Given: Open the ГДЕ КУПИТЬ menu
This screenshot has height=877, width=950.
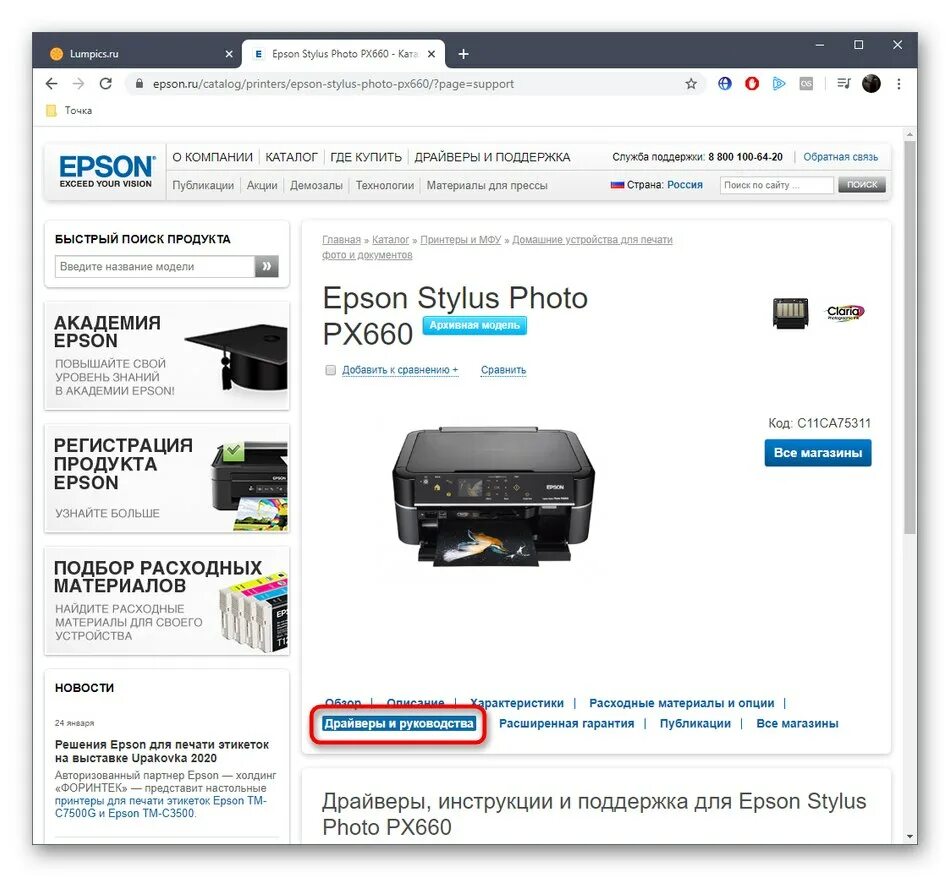Looking at the screenshot, I should (366, 157).
